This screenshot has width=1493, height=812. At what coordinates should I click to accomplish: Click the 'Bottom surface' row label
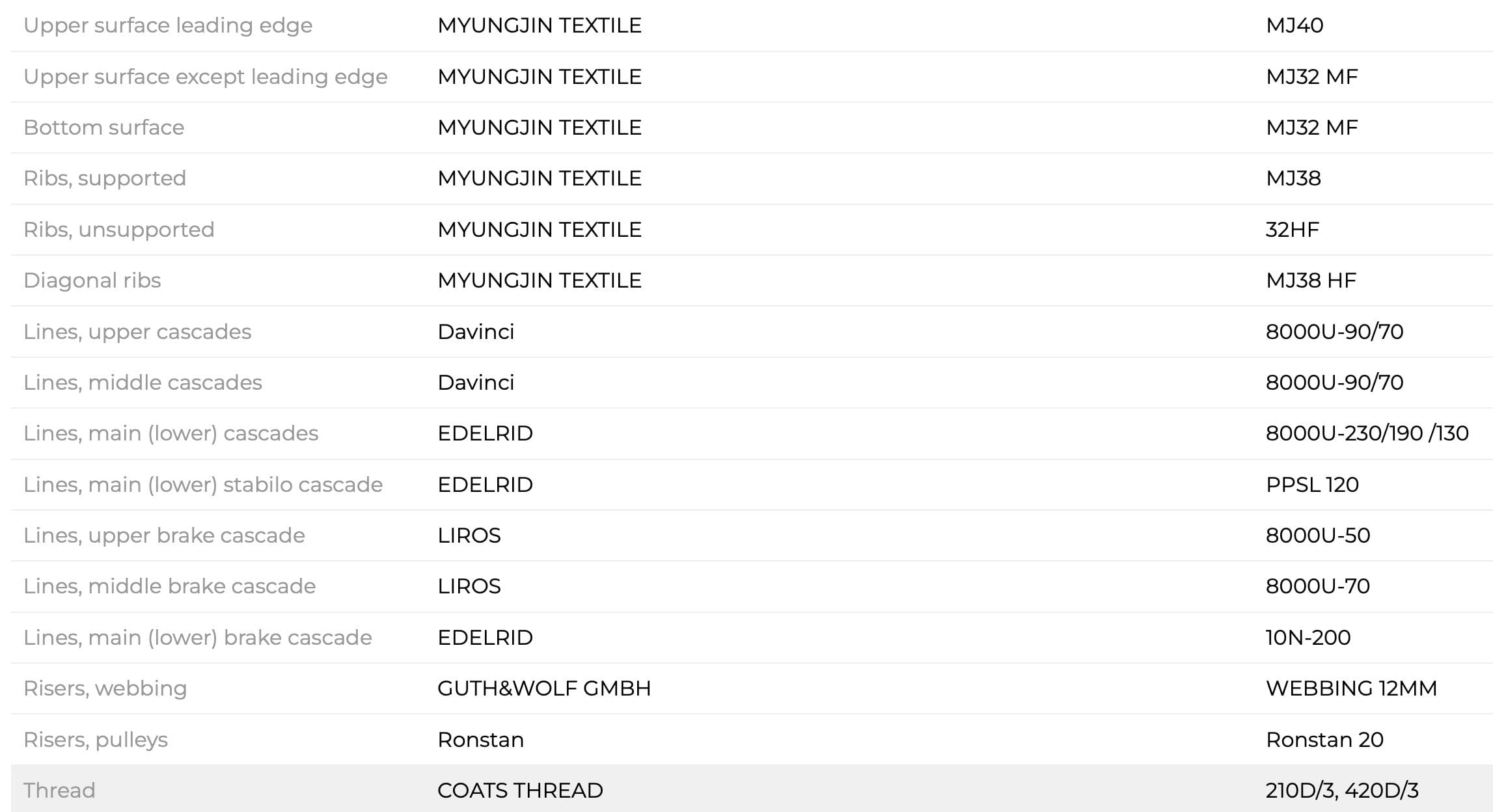click(104, 128)
